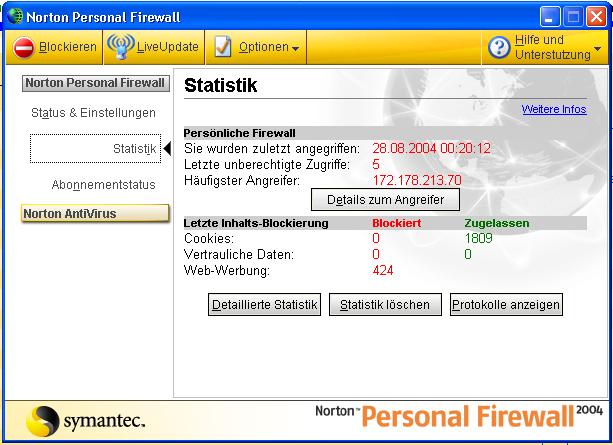The height and width of the screenshot is (445, 613).
Task: Close the Norton Personal Firewall window
Action: click(x=597, y=17)
